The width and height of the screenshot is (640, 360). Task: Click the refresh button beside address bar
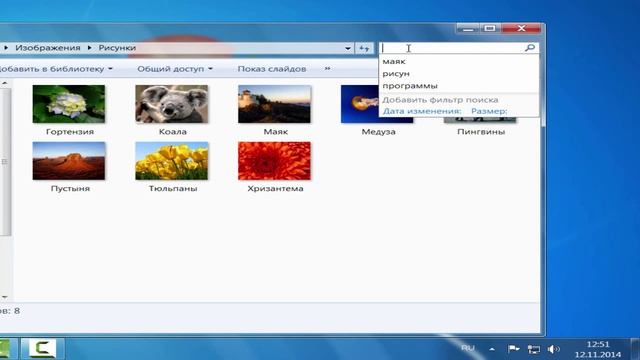[364, 48]
